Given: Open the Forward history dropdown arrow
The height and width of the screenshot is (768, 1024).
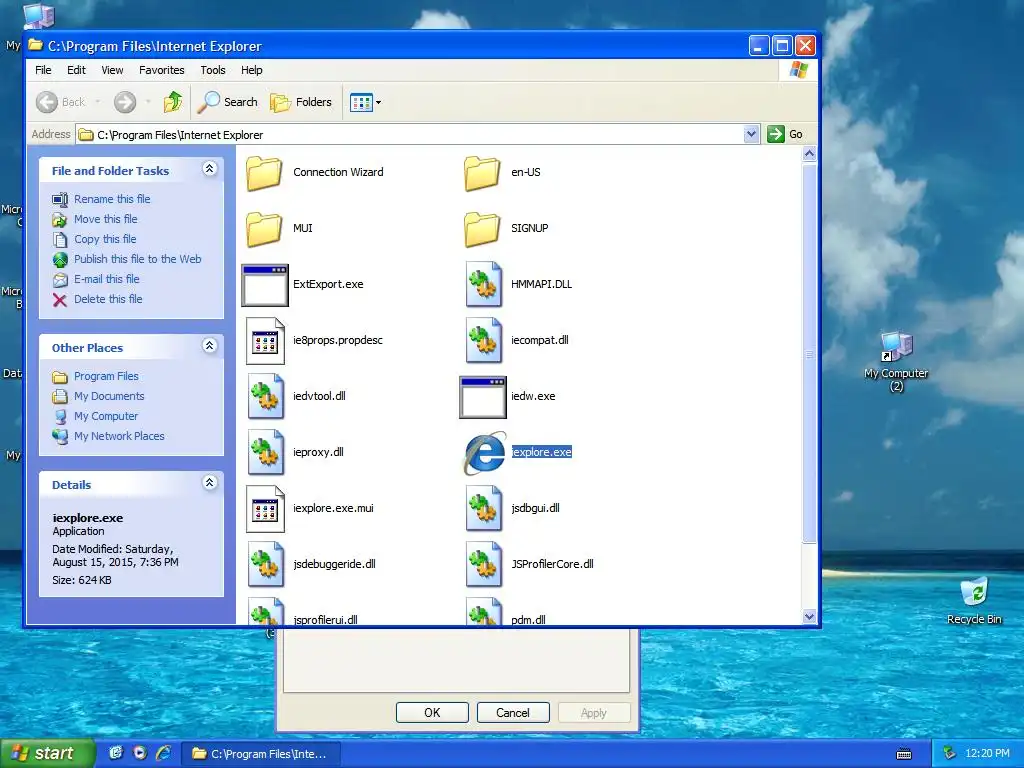Looking at the screenshot, I should 148,102.
